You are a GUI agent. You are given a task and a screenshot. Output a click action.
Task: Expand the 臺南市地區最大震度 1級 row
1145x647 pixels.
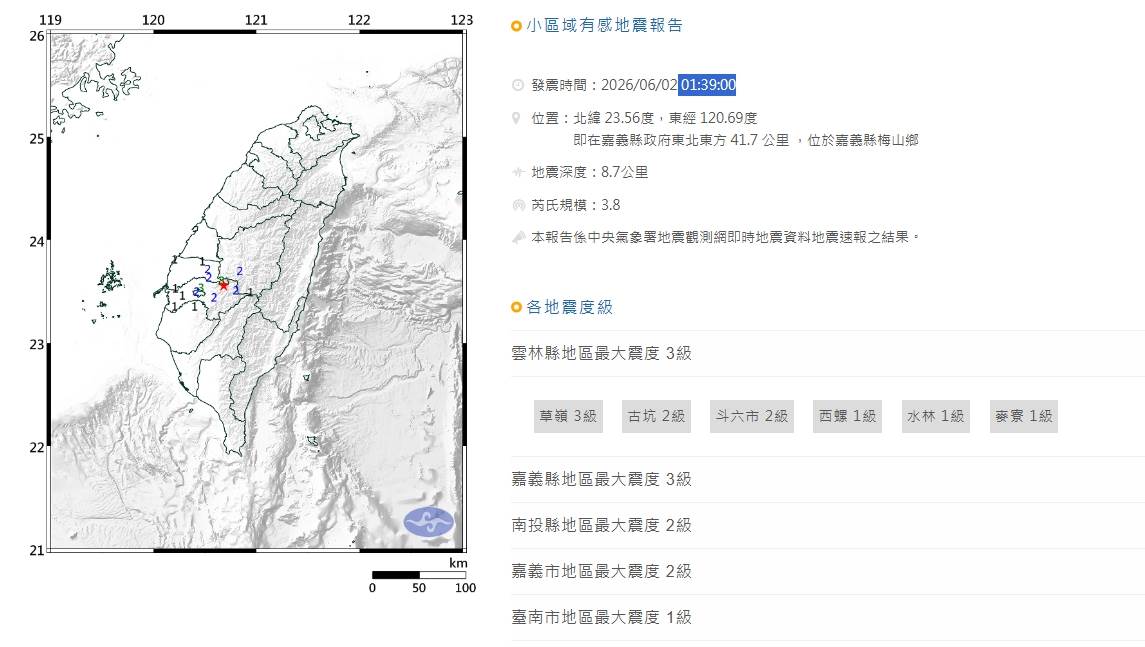(828, 618)
